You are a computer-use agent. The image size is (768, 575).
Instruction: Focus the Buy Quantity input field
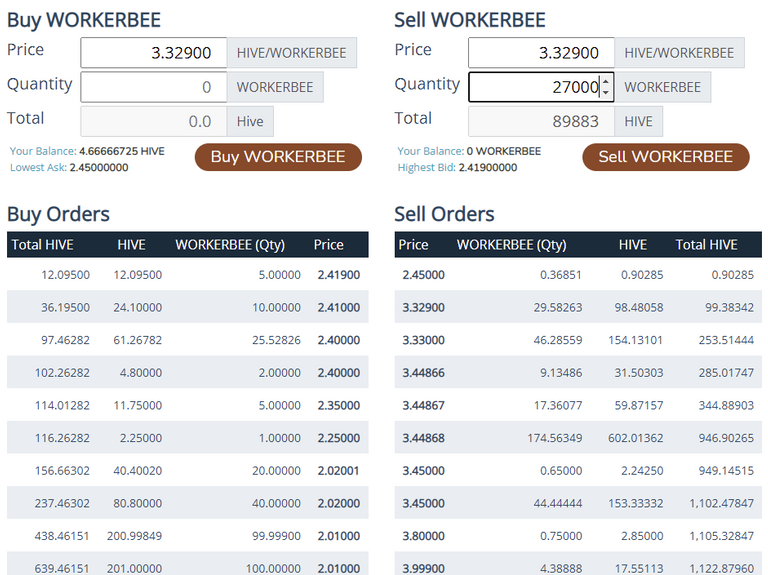point(154,87)
